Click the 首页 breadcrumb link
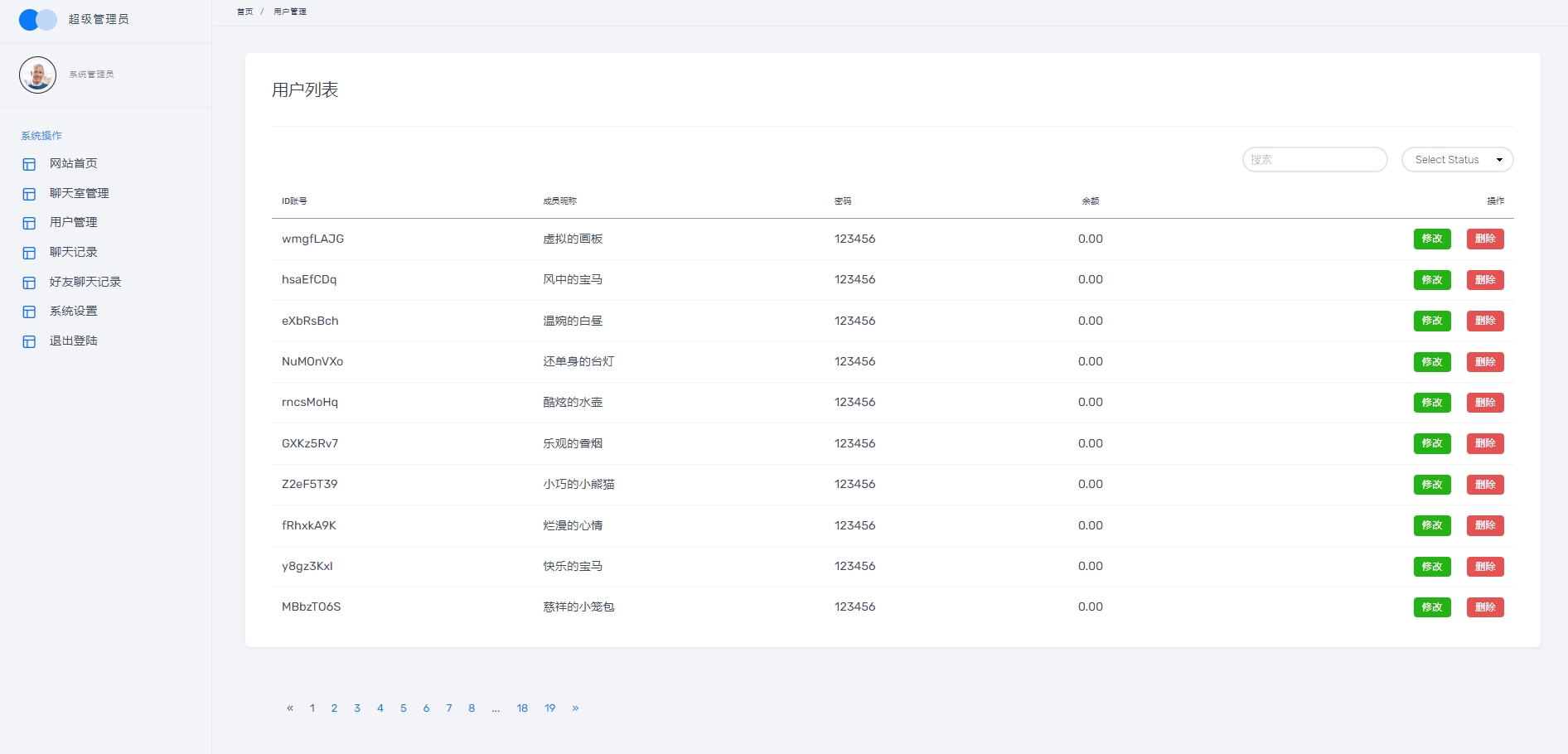This screenshot has height=754, width=1568. [244, 12]
